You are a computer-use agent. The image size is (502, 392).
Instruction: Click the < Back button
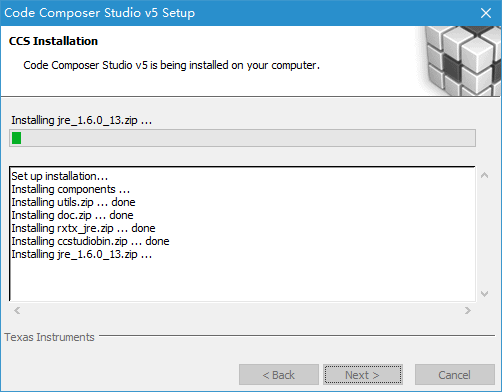click(279, 375)
